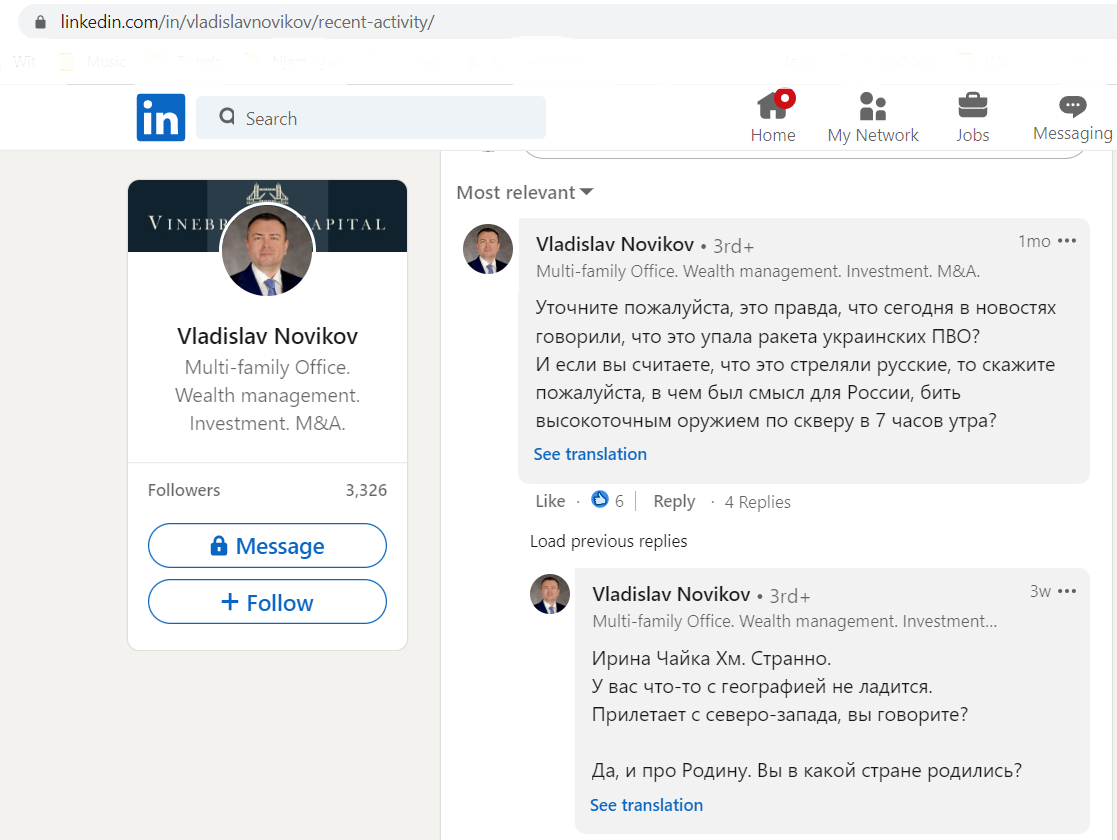Click the Followers count 3,326
The image size is (1117, 840).
coord(366,490)
